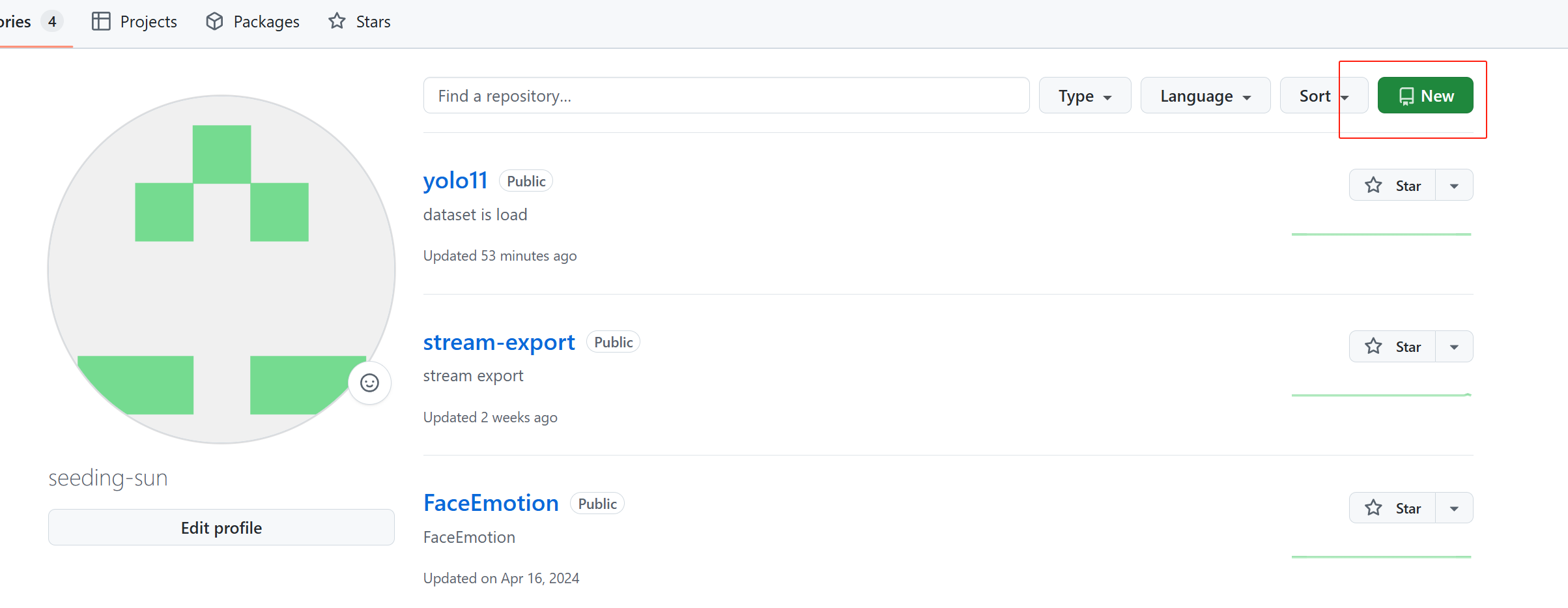This screenshot has height=608, width=1568.
Task: Click the Packages cube icon
Action: click(214, 22)
